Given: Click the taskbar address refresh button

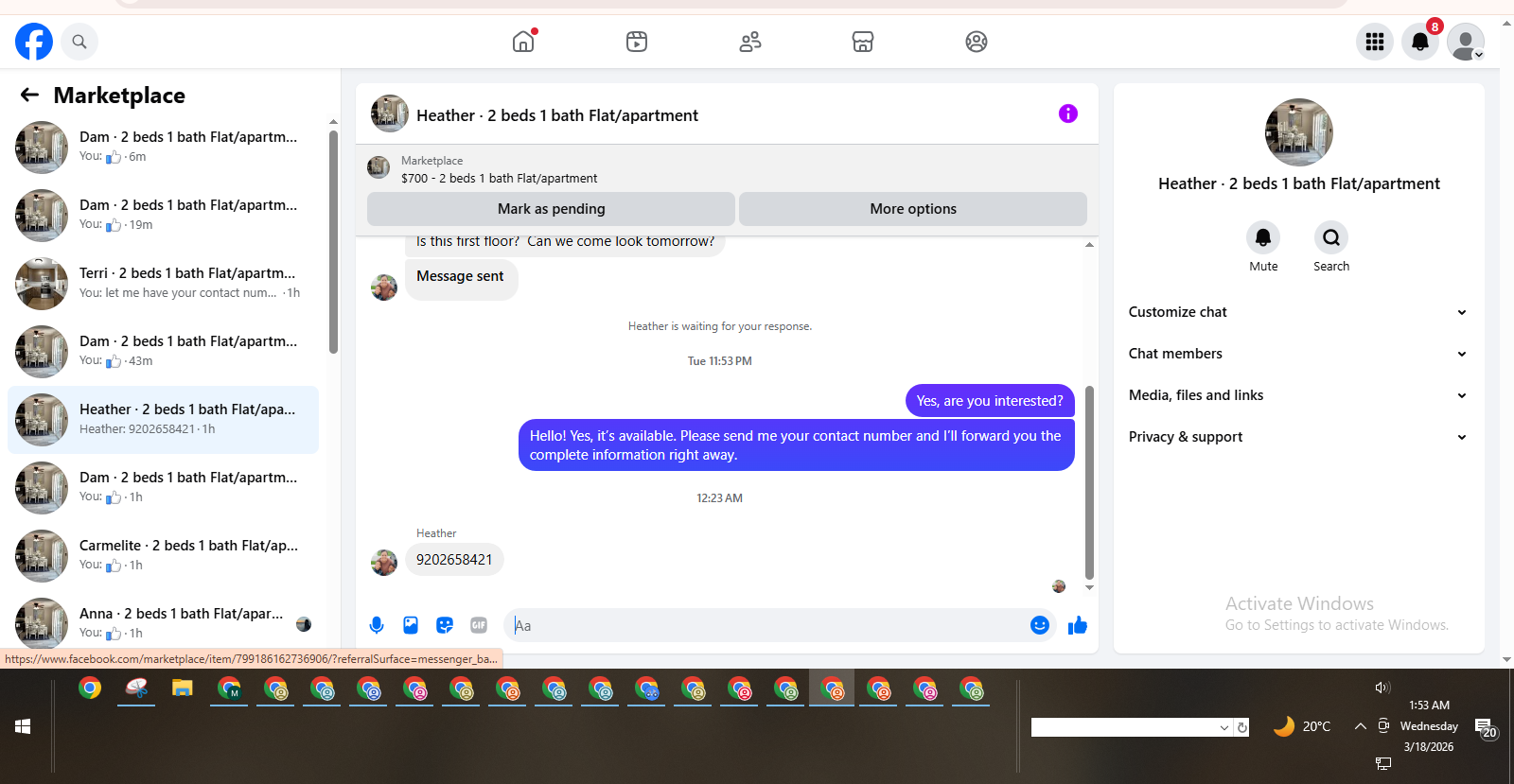Looking at the screenshot, I should click(x=1242, y=727).
